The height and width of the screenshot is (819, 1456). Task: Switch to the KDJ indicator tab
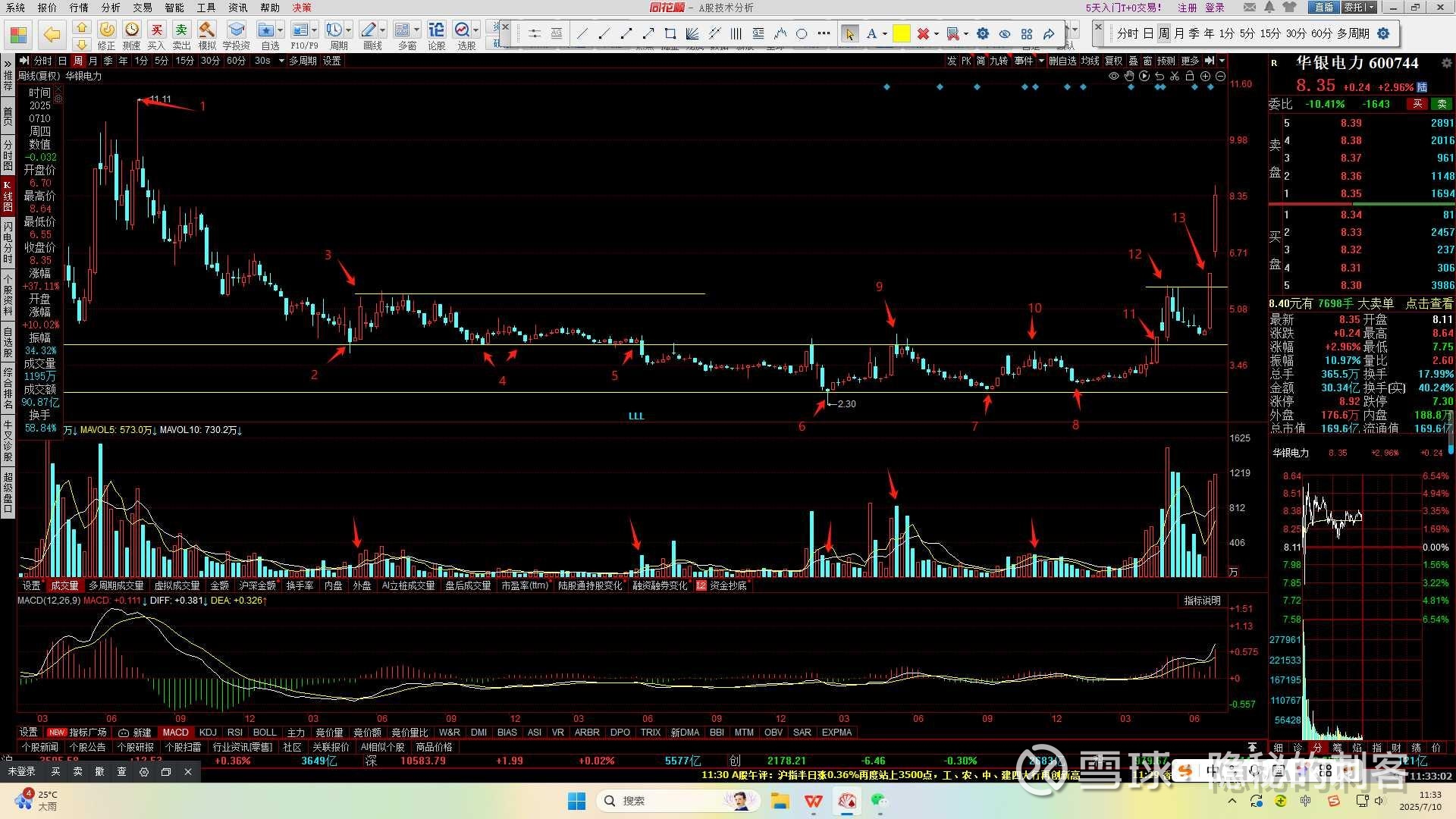coord(208,733)
